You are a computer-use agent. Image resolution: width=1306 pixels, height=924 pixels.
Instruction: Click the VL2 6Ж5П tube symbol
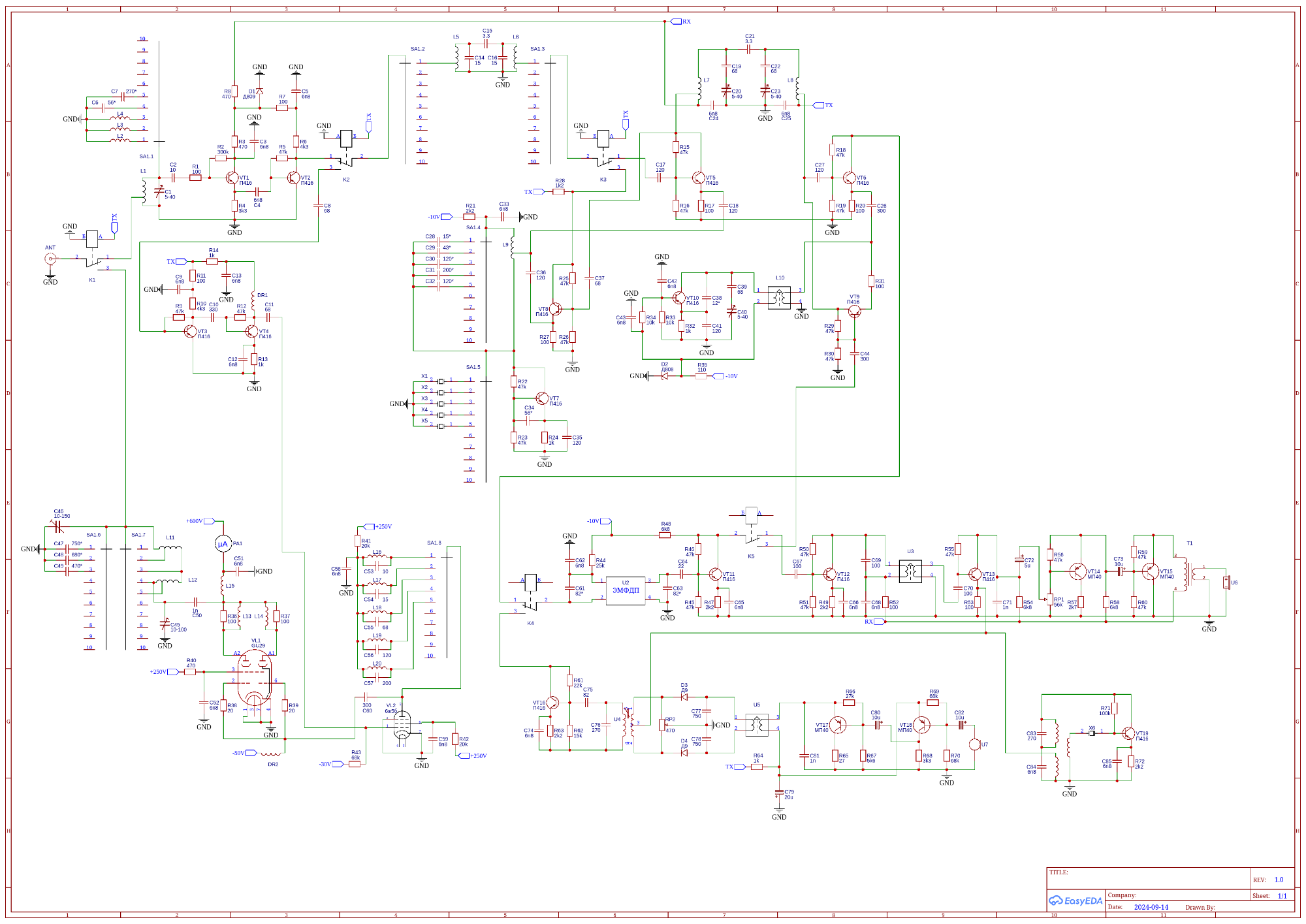coord(402,724)
